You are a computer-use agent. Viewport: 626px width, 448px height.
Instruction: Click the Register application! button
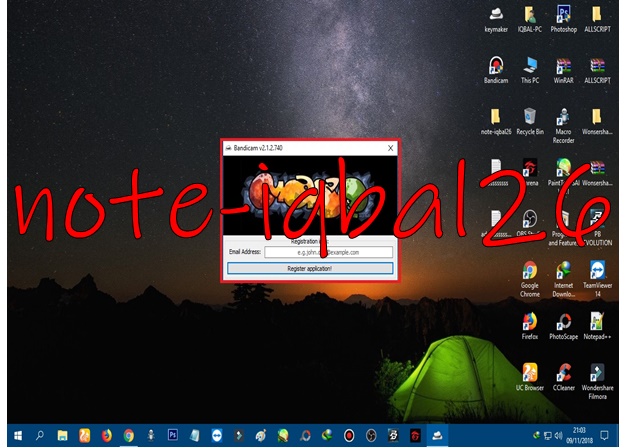310,268
